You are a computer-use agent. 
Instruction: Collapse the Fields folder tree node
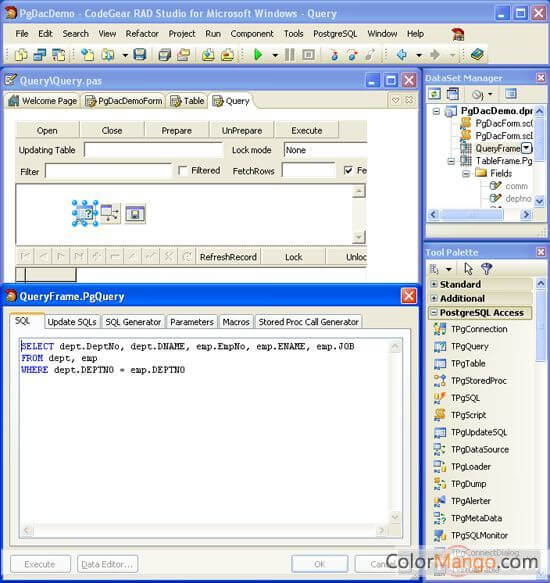point(466,174)
